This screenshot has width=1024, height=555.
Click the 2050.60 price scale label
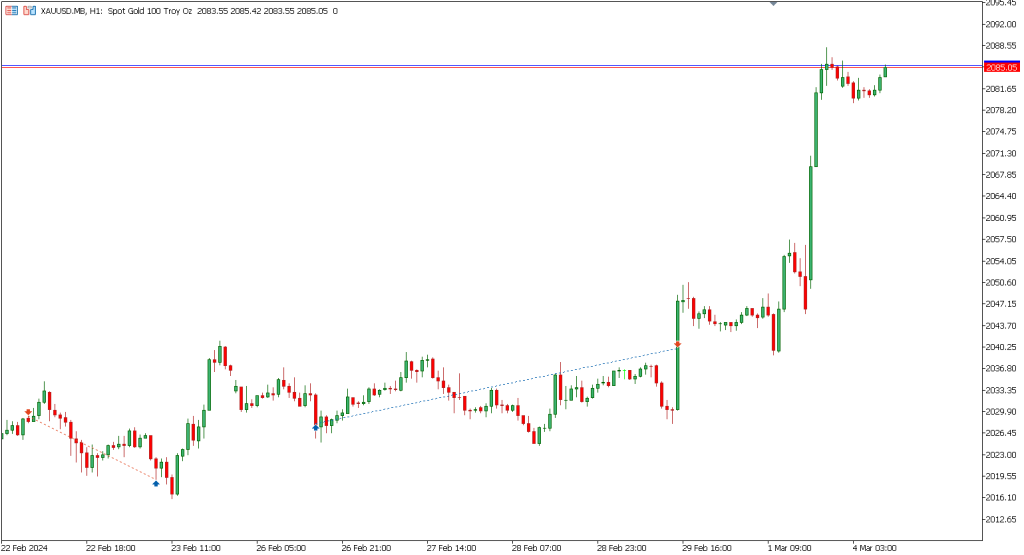[x=1001, y=283]
